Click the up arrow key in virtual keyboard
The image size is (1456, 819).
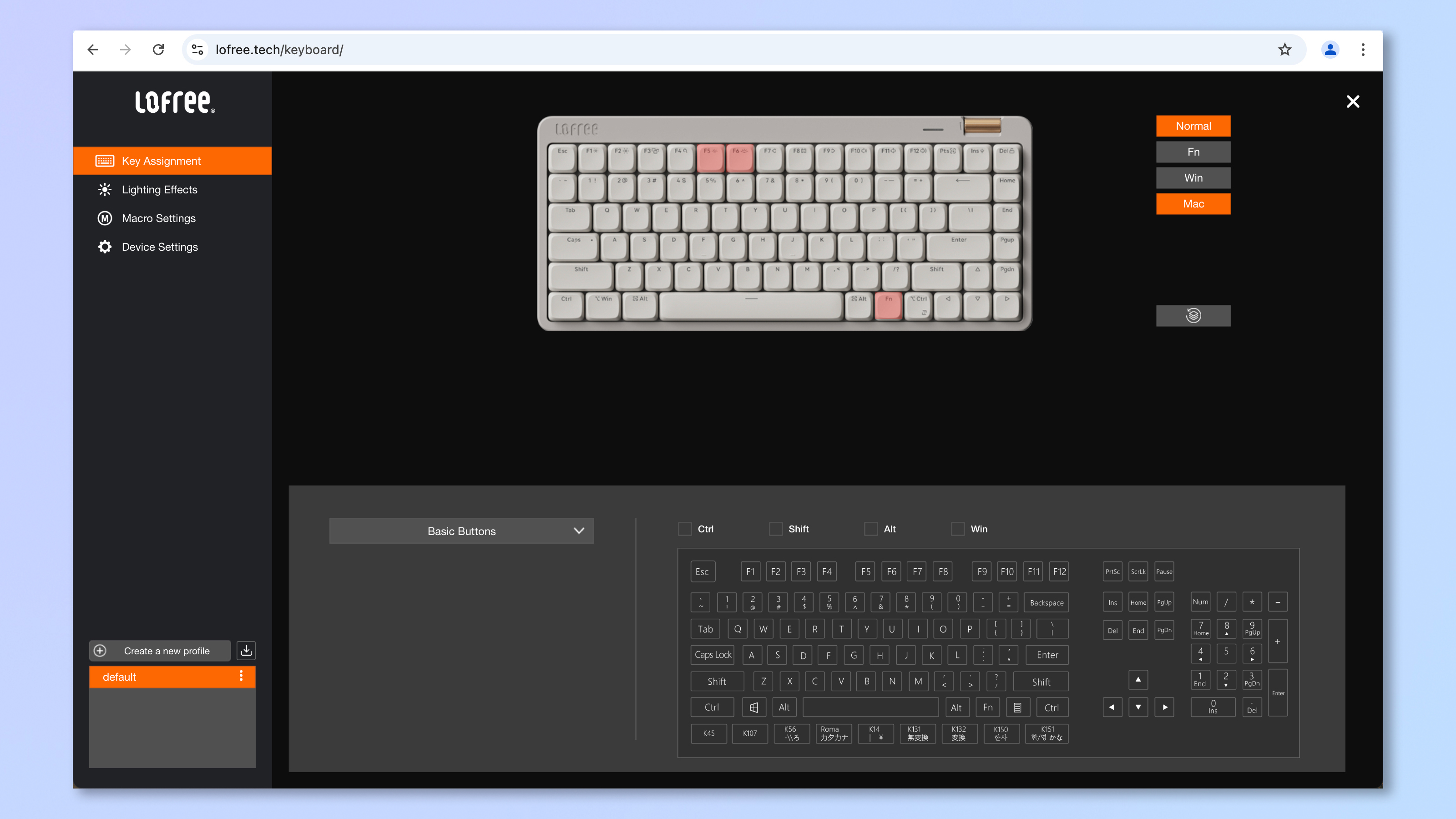point(1138,679)
